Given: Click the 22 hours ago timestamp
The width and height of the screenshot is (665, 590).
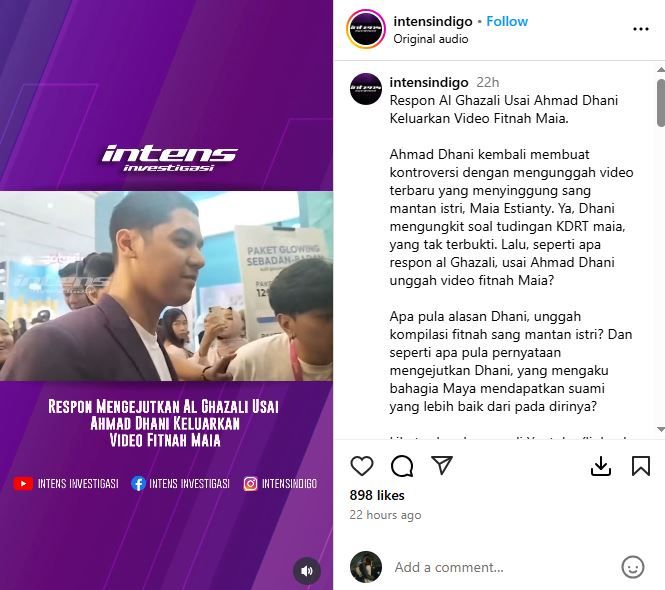Looking at the screenshot, I should (x=385, y=515).
